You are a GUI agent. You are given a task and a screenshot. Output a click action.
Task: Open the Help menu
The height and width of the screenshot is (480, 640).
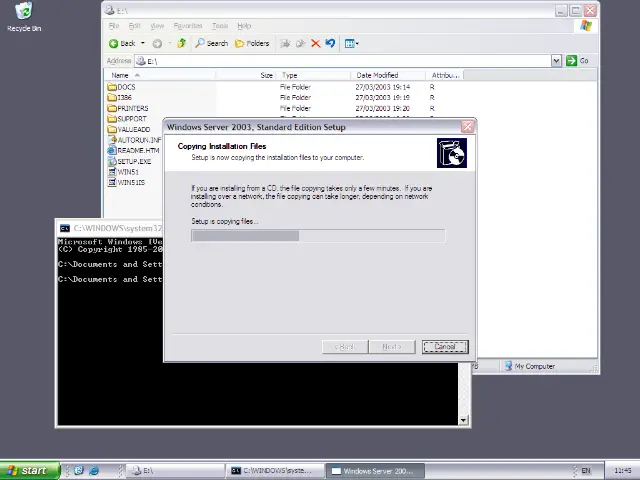244,26
